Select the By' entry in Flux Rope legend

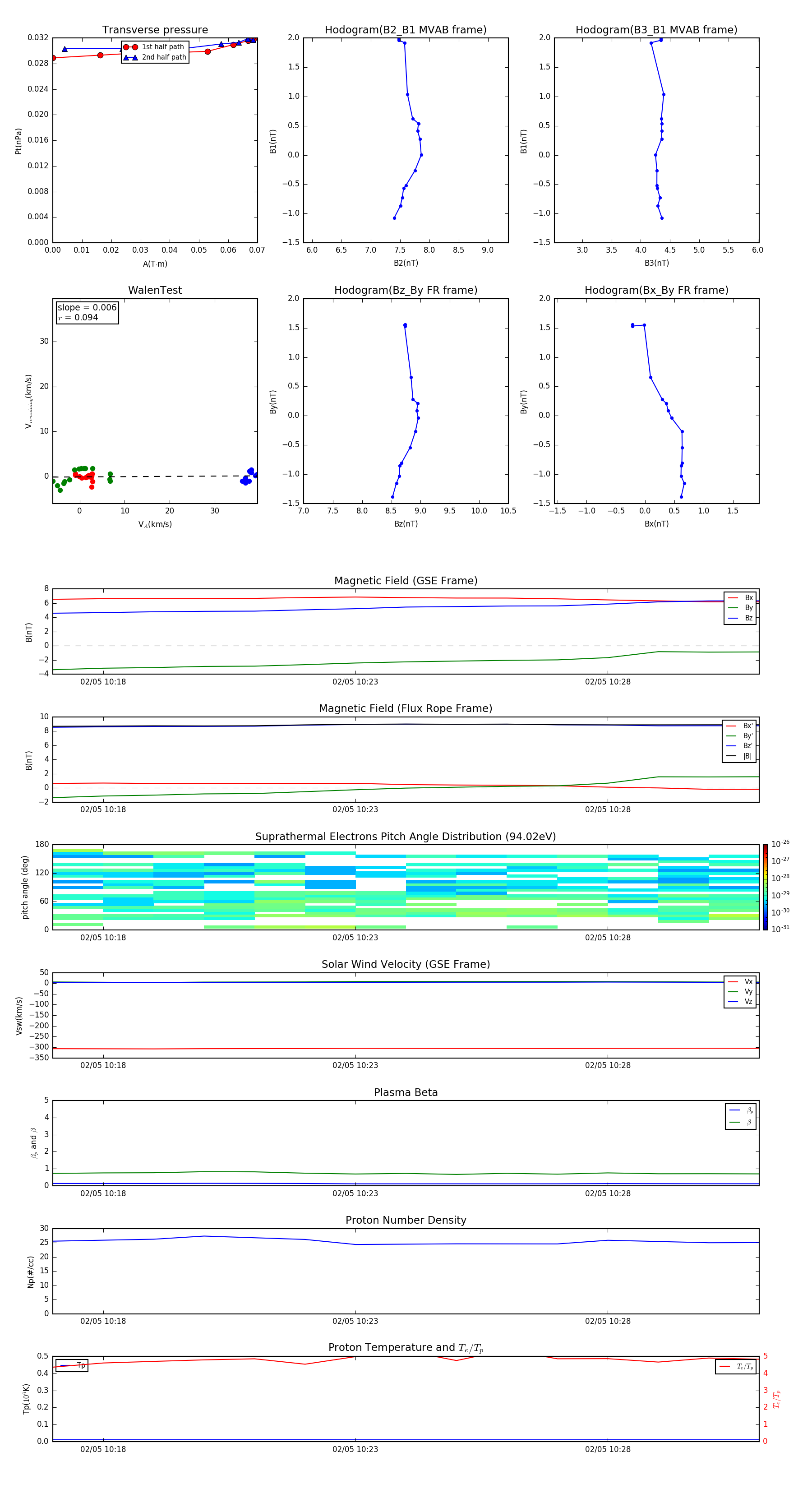tap(739, 736)
